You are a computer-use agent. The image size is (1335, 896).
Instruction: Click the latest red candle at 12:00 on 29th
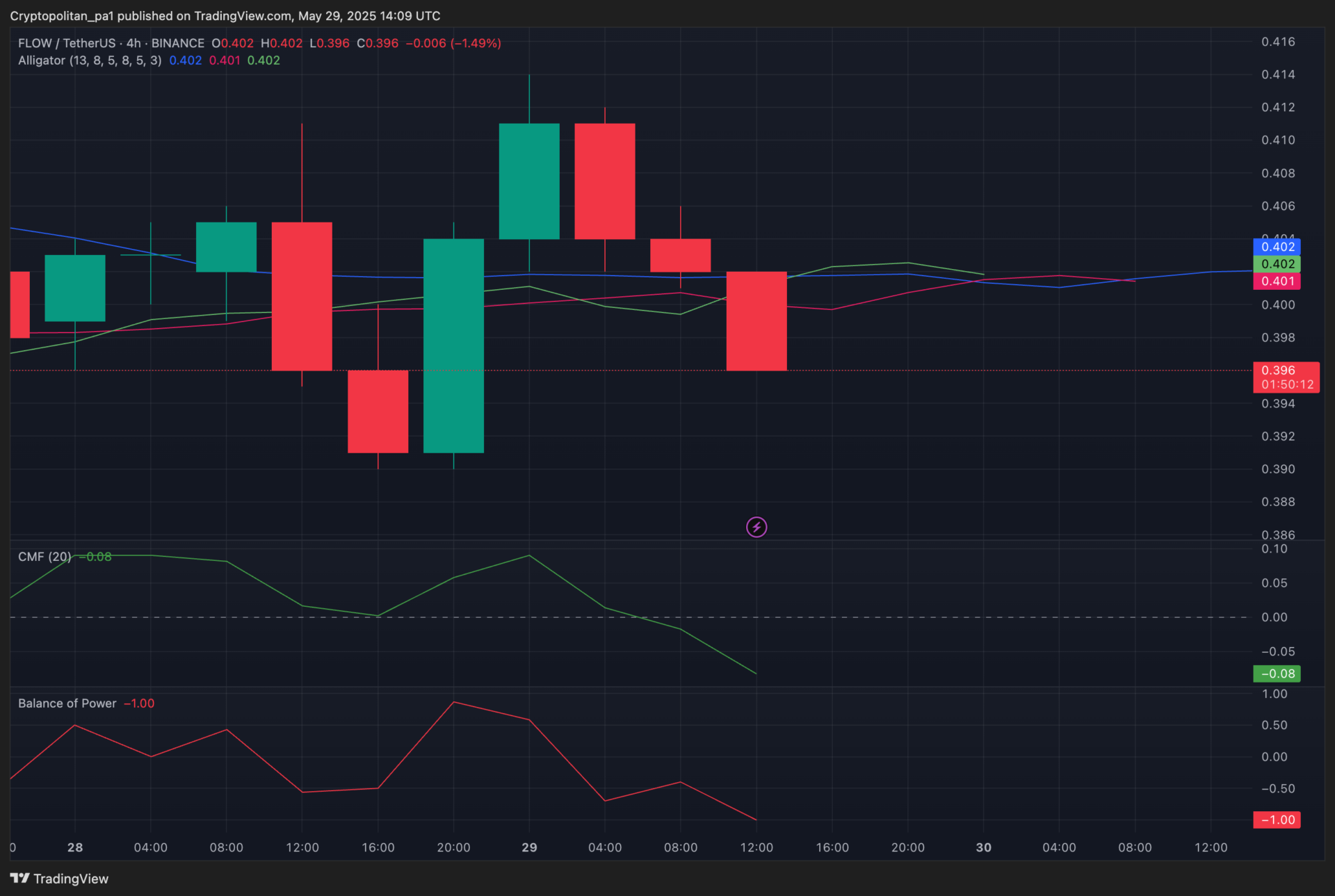(756, 321)
